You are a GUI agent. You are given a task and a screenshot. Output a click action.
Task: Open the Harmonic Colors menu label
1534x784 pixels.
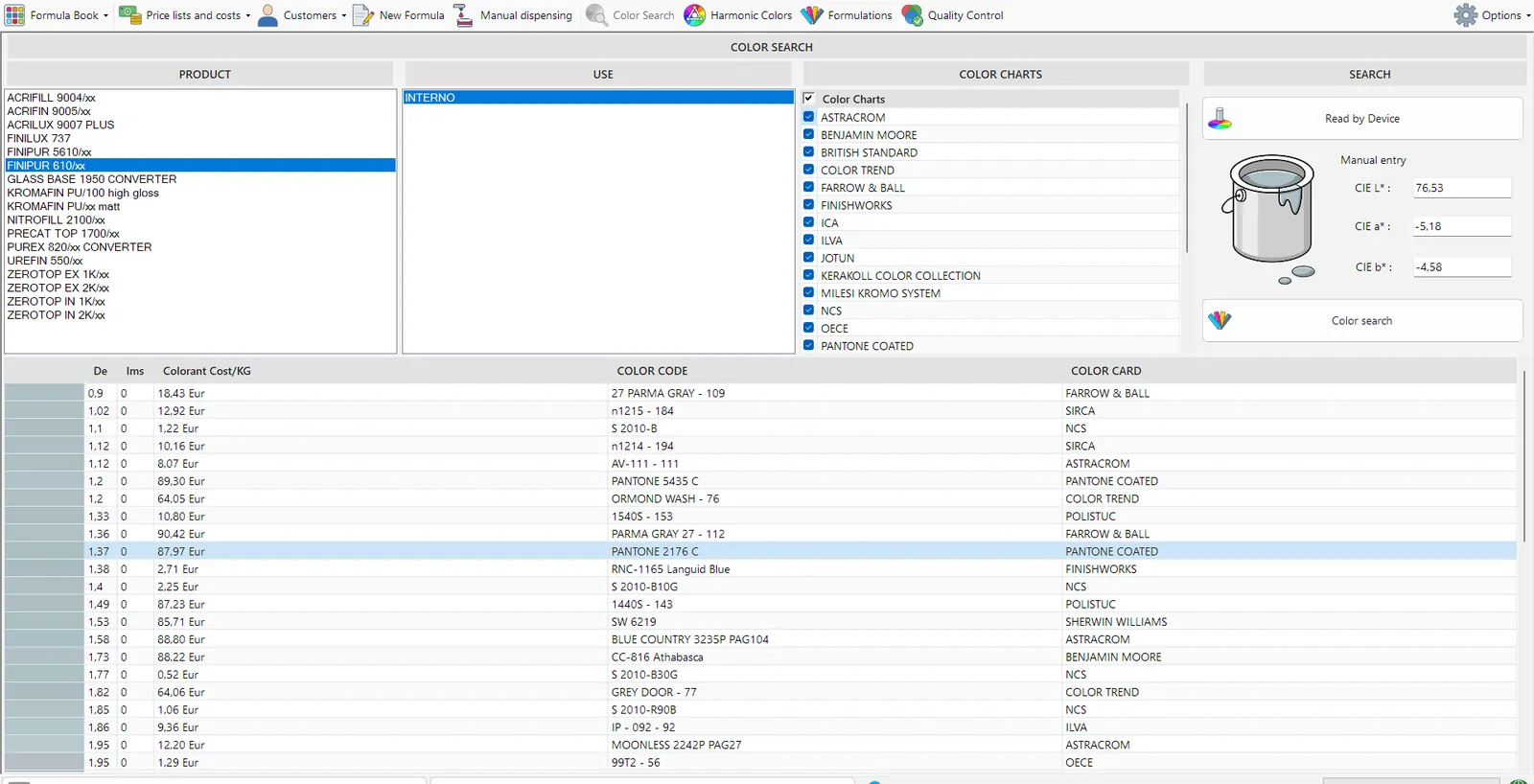click(x=751, y=15)
